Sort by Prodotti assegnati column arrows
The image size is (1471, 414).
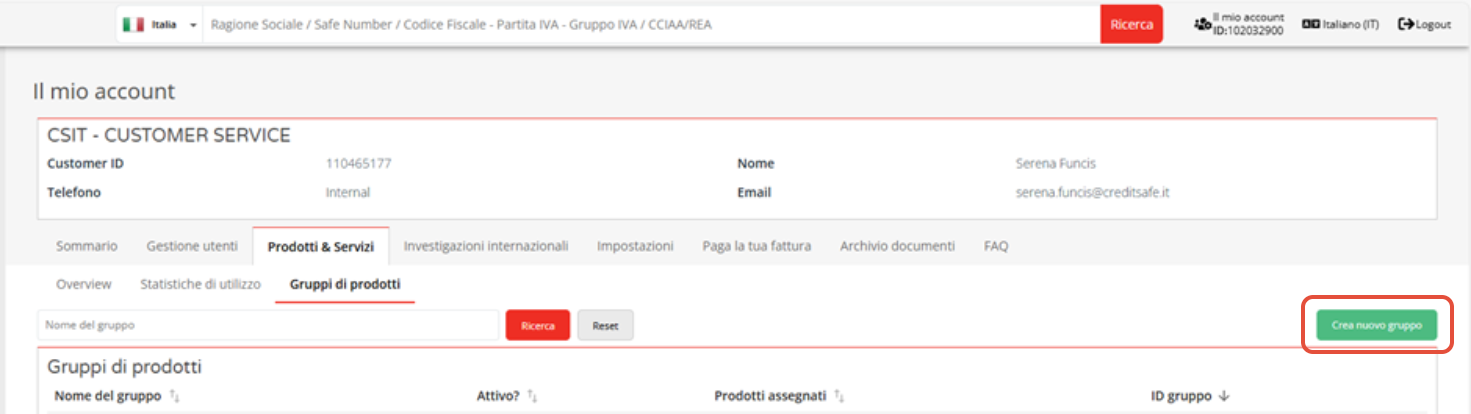pyautogui.click(x=839, y=397)
